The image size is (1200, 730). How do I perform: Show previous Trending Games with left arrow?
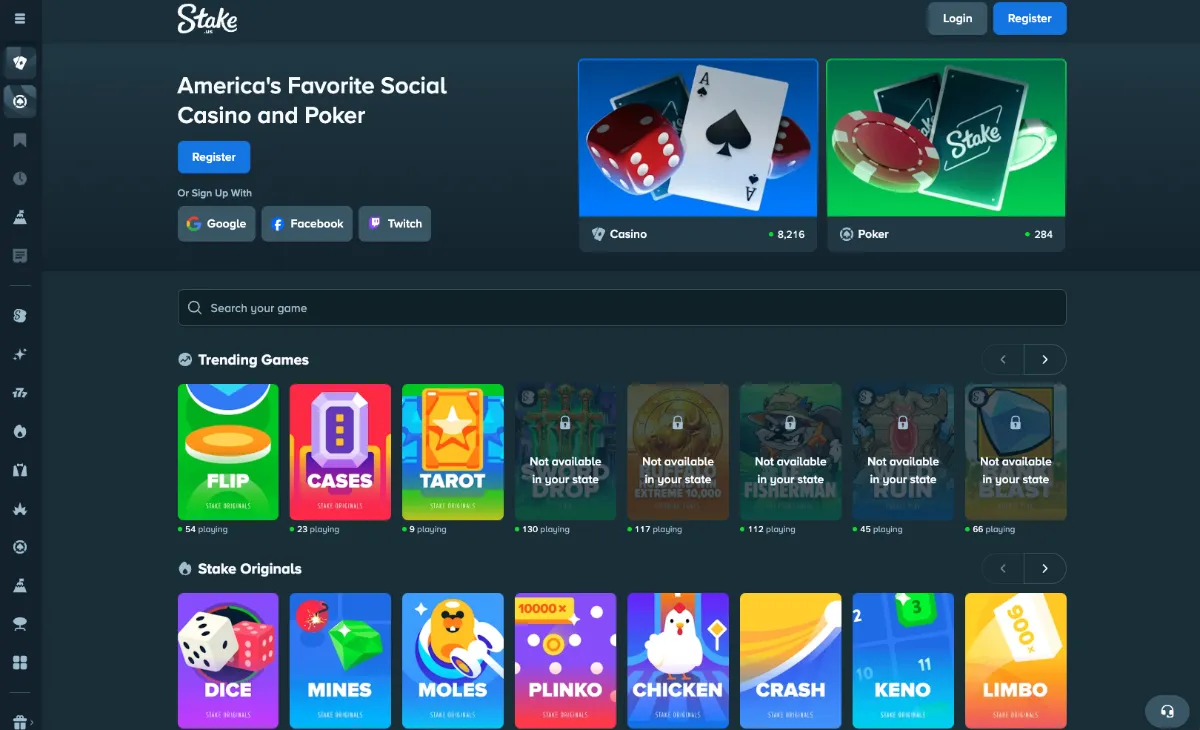pos(1004,360)
